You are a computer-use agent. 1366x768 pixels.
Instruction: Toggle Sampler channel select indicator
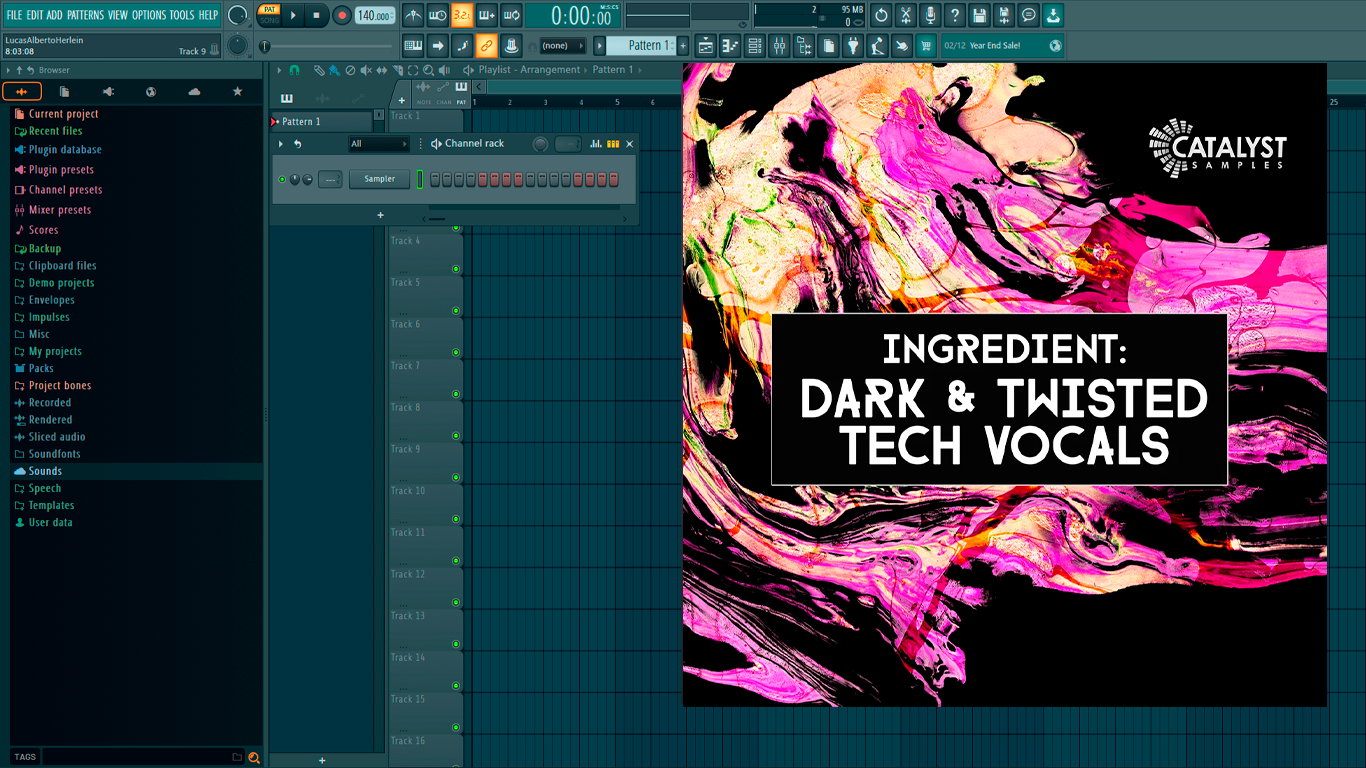point(420,179)
